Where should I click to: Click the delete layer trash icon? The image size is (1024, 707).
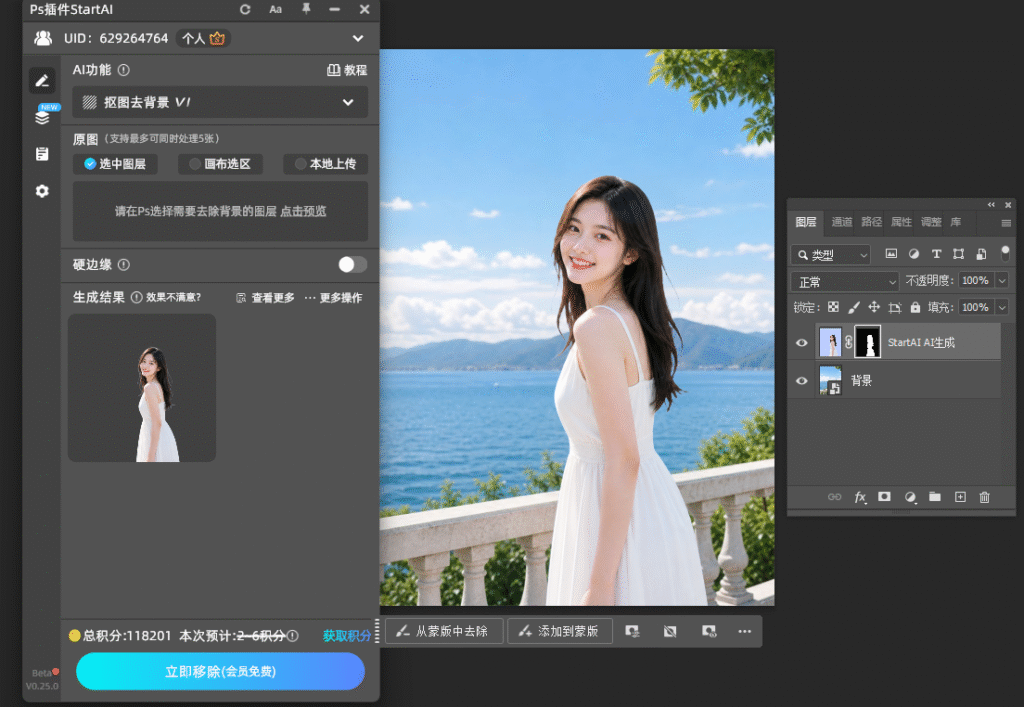[x=984, y=497]
